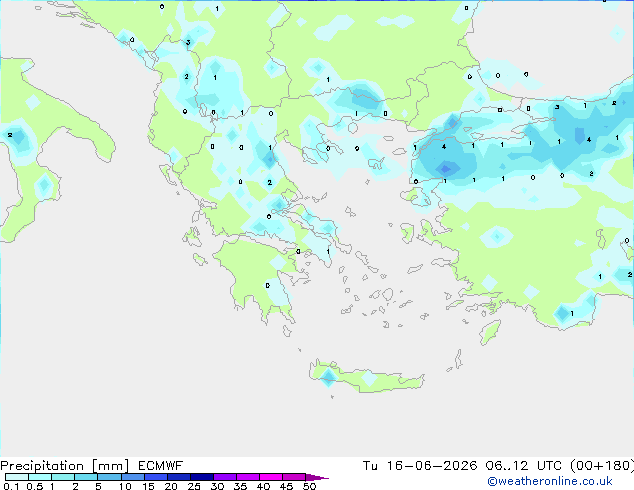Select the 25–30 mm legend color
Viewport: 634px width, 490px height.
click(202, 477)
